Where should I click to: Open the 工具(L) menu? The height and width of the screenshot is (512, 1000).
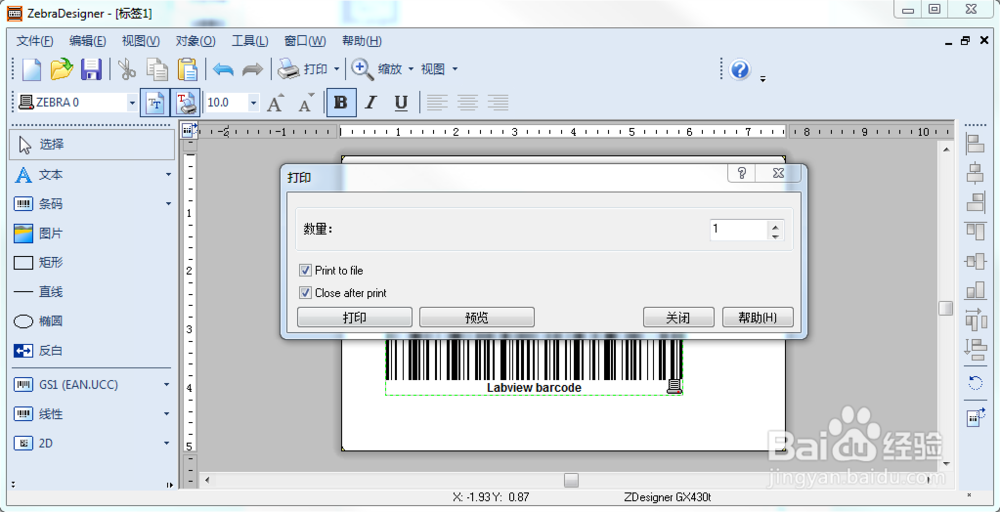click(250, 41)
